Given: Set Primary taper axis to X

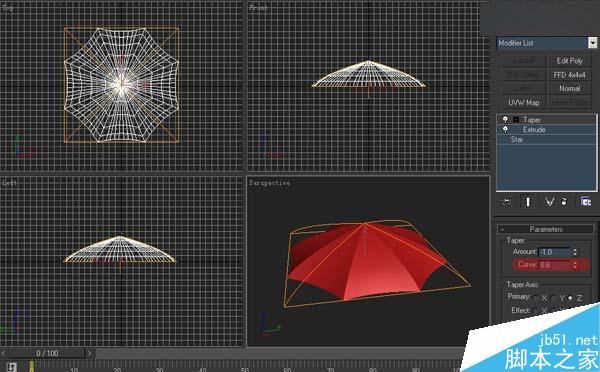Looking at the screenshot, I should 536,297.
